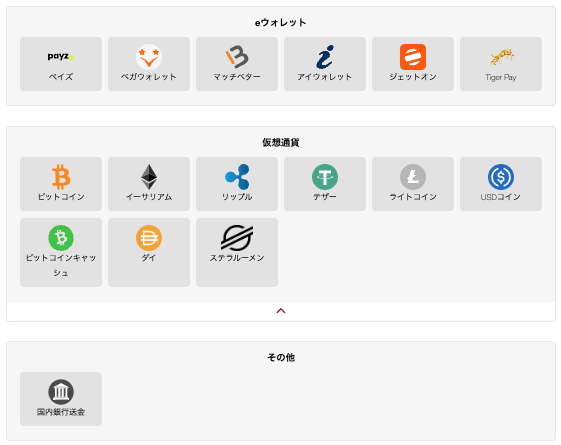Choose Jeton (ジェットオン) payment method
Screen dimensions: 561x445
point(413,64)
